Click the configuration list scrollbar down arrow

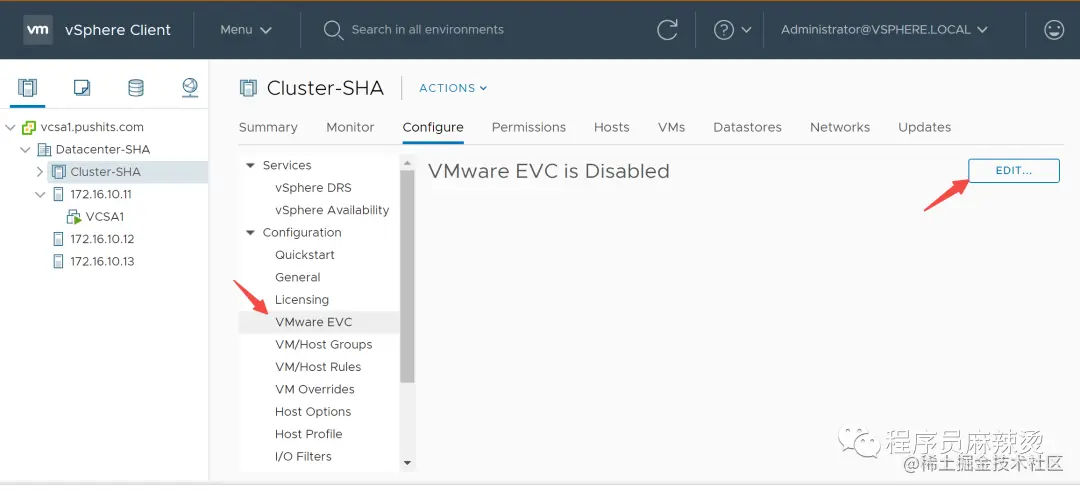tap(407, 463)
